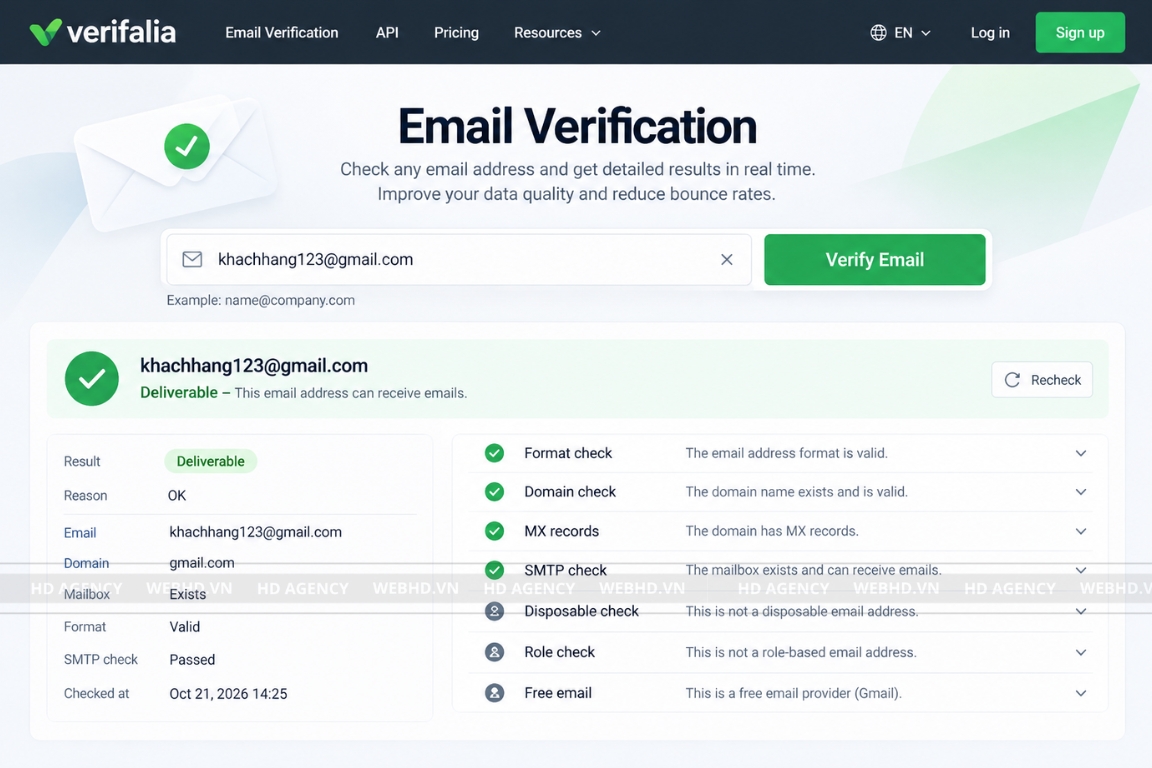Click 'This is a free email provider (Gmail).' text
Viewport: 1152px width, 768px height.
coord(793,693)
